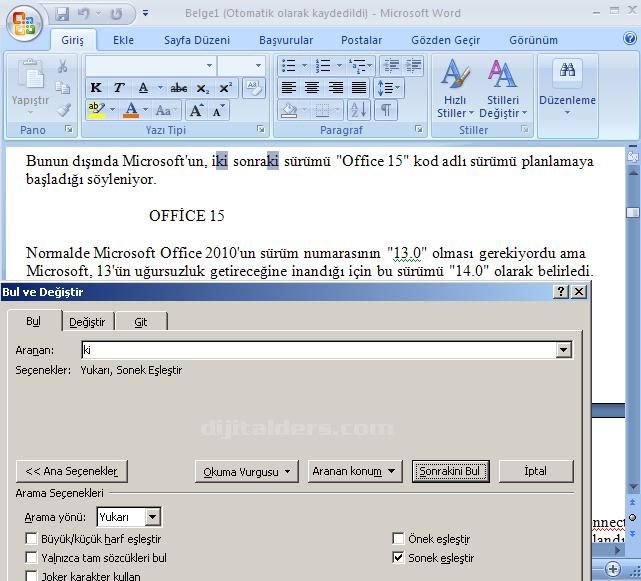Grow font size with large A

[197, 110]
